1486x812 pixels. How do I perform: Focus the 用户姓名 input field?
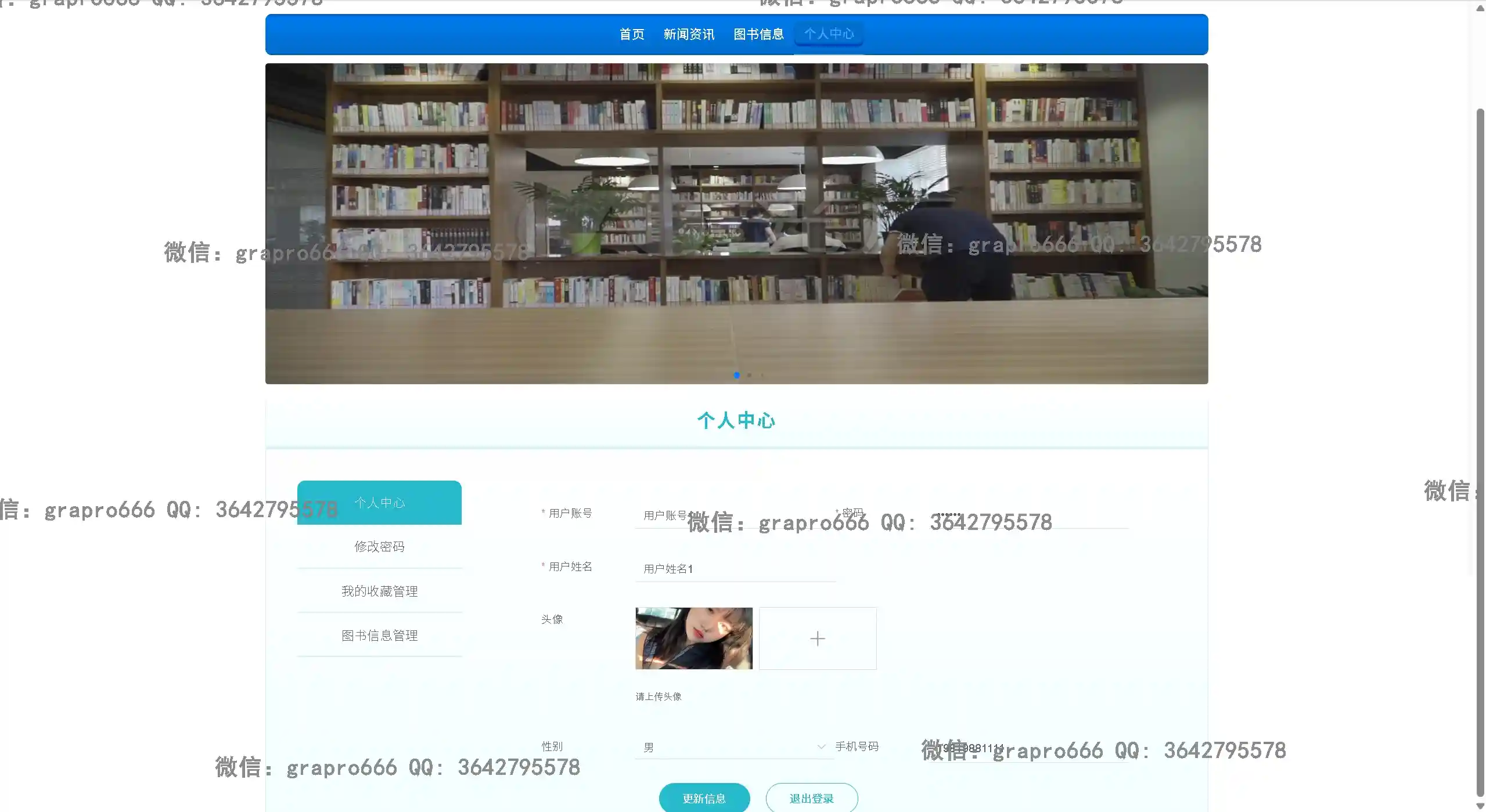[735, 569]
